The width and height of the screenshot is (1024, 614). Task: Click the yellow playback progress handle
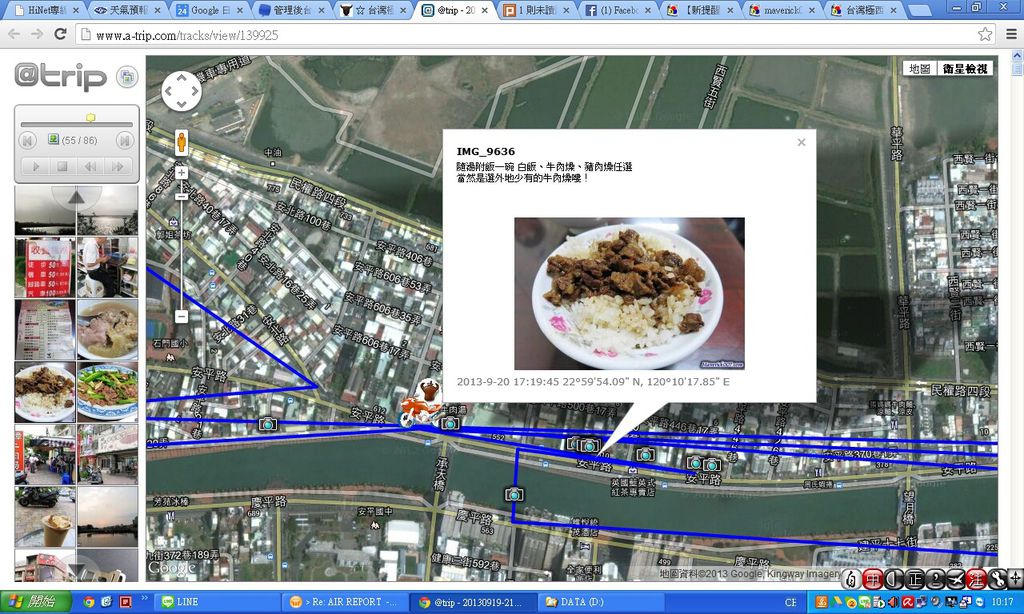point(91,118)
